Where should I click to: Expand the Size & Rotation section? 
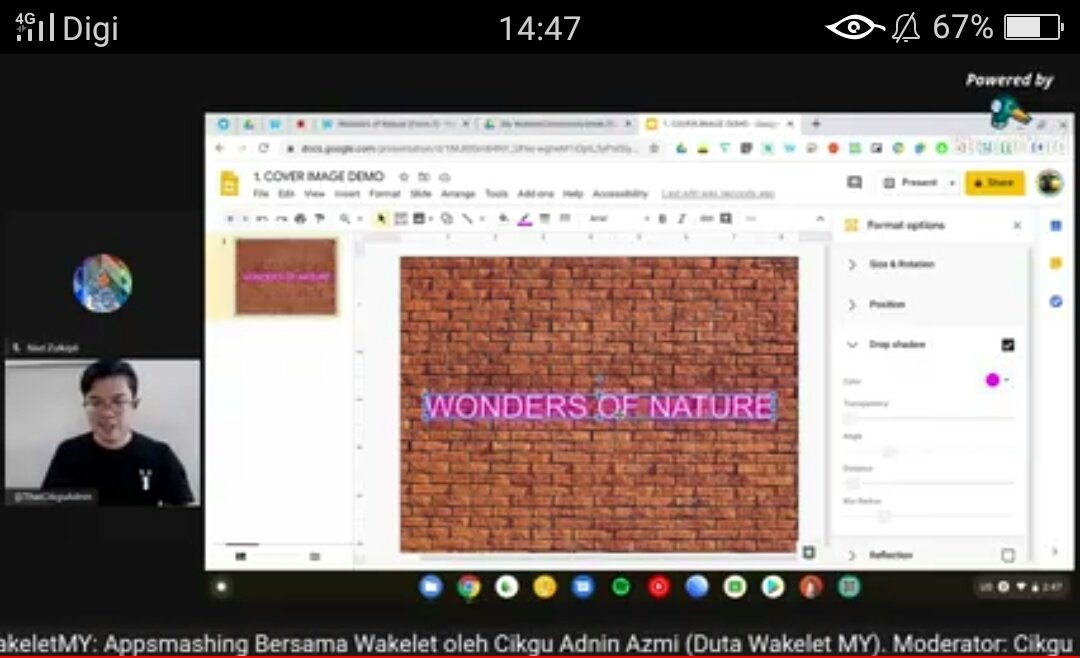click(x=852, y=264)
